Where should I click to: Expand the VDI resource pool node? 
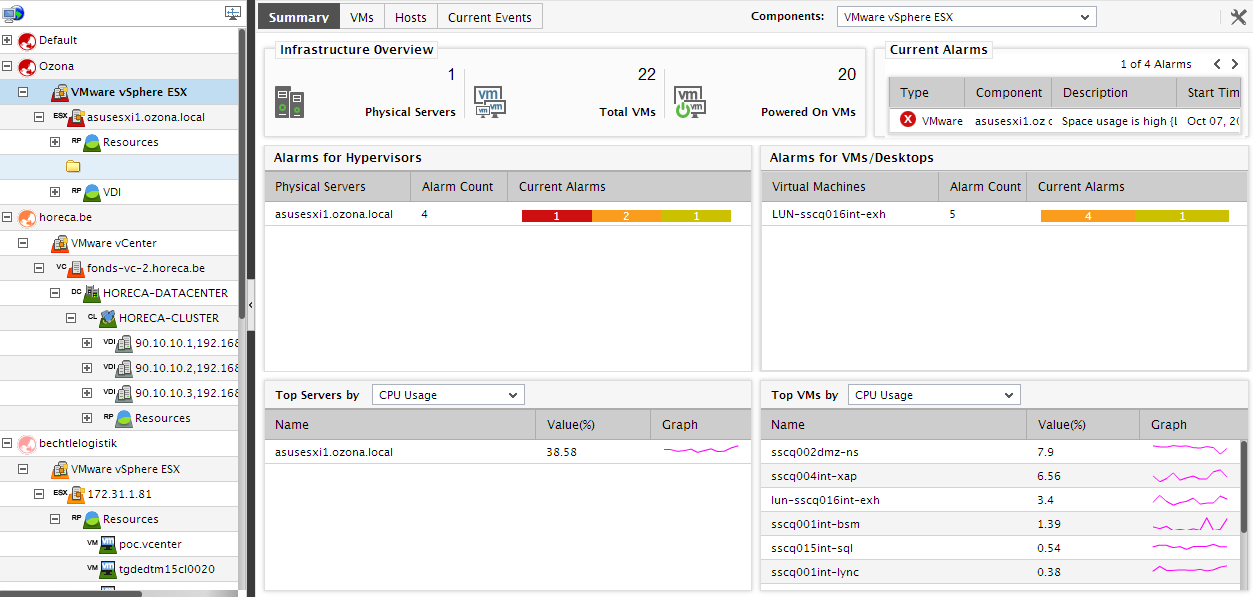(x=55, y=192)
